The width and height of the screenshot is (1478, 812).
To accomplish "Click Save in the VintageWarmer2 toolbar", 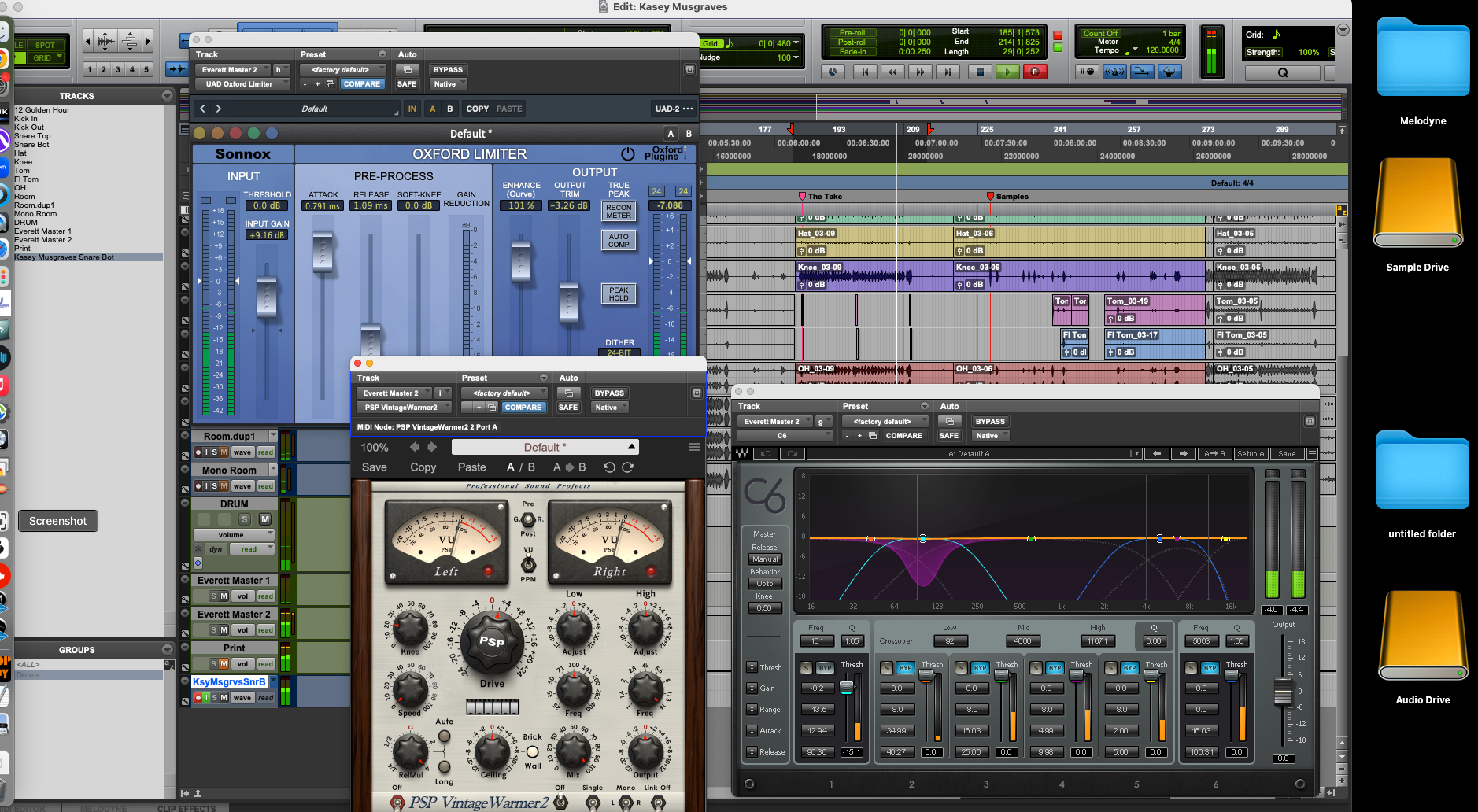I will [x=374, y=467].
